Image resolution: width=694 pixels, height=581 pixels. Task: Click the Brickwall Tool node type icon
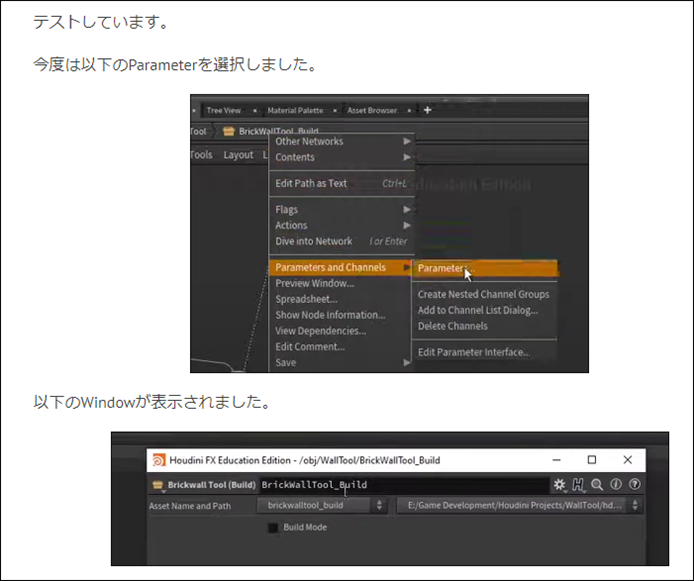click(x=158, y=485)
